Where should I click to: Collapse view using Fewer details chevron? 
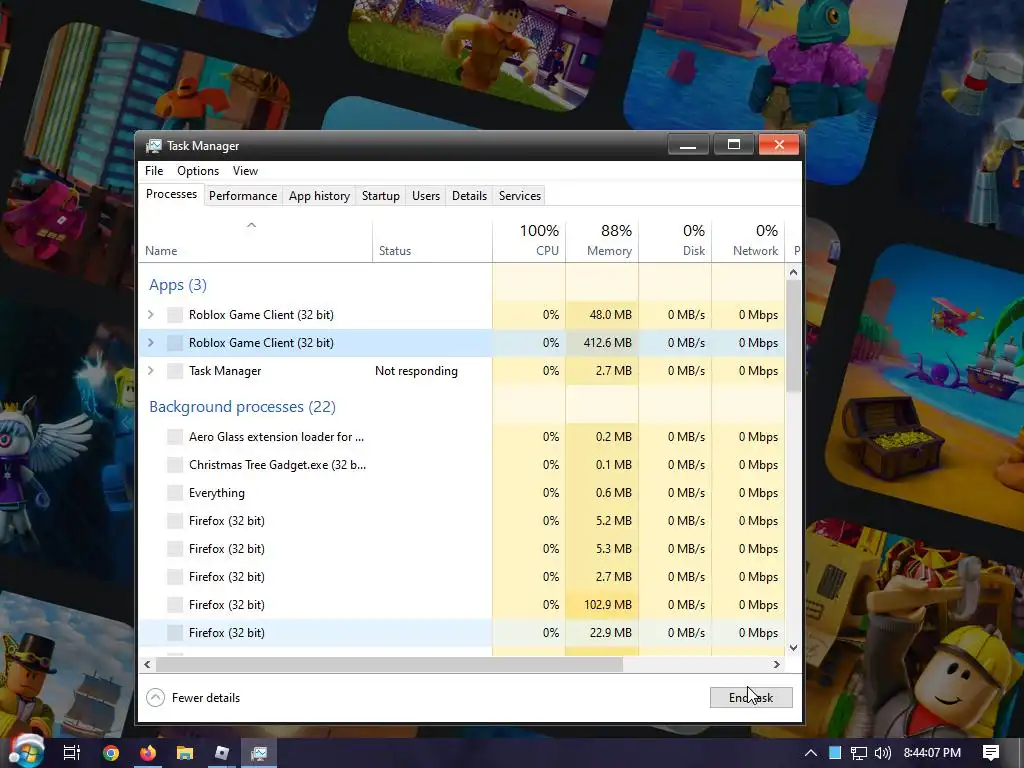pos(155,697)
